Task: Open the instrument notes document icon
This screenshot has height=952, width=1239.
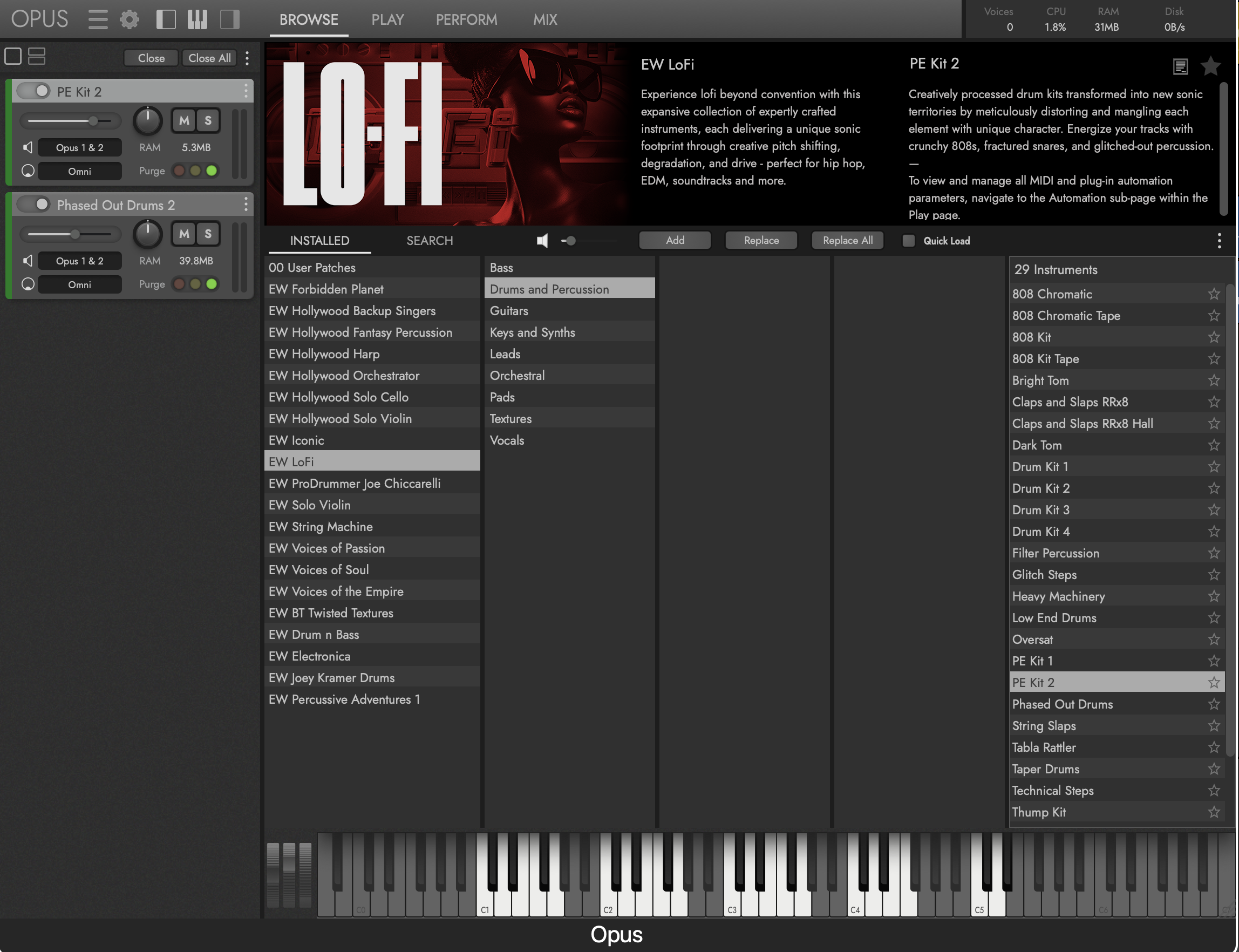Action: (1180, 66)
